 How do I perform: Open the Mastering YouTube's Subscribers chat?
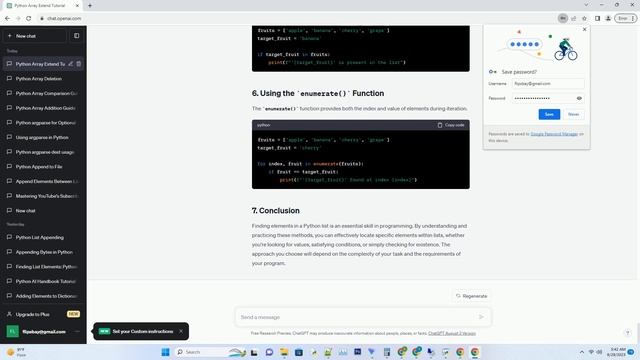pos(43,196)
